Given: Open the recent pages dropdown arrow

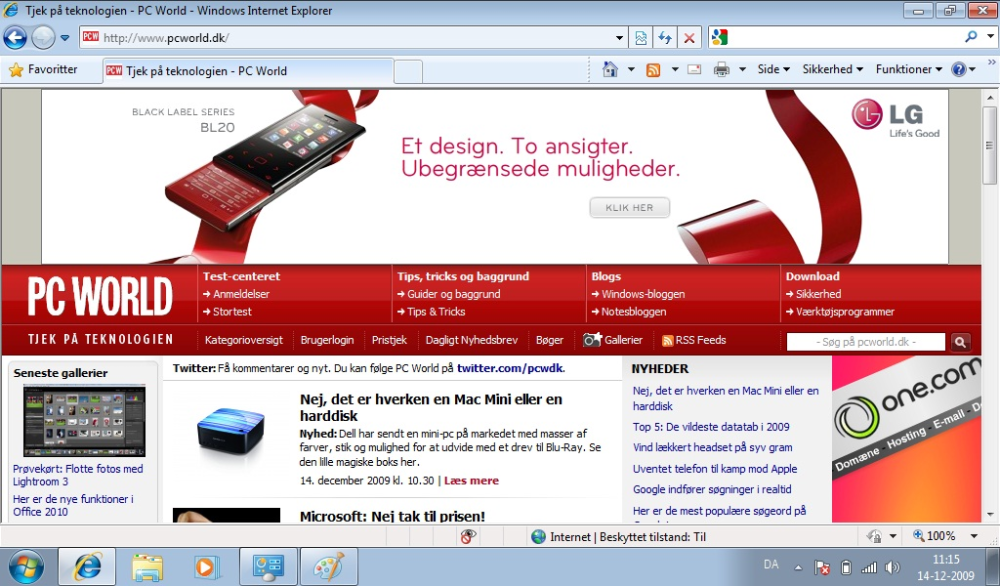Looking at the screenshot, I should click(x=64, y=38).
